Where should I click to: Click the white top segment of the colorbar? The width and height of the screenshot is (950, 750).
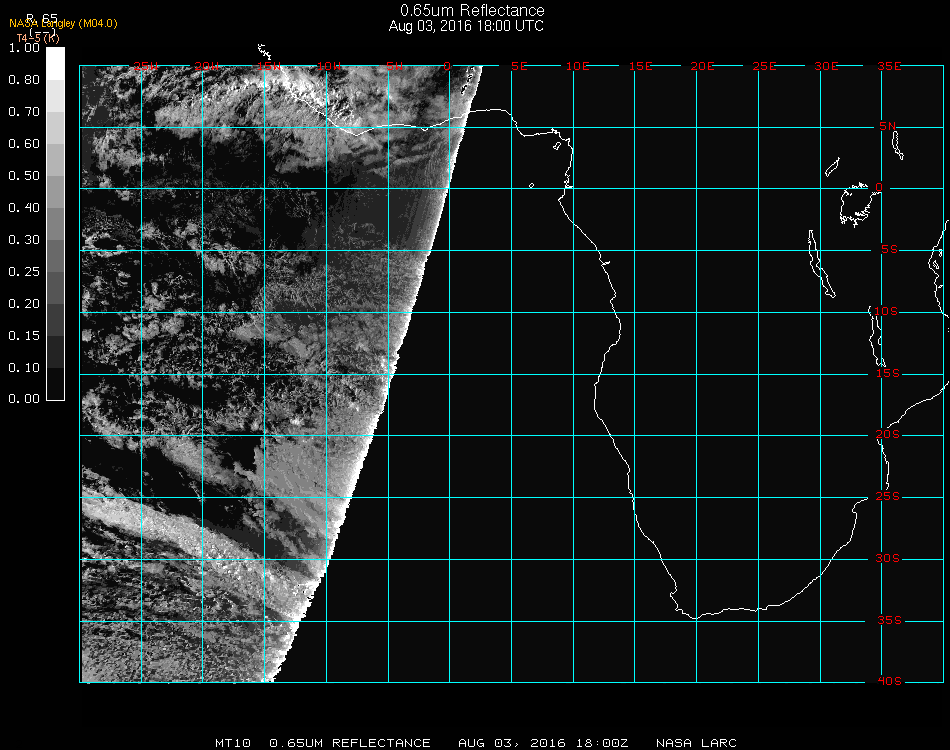[55, 64]
